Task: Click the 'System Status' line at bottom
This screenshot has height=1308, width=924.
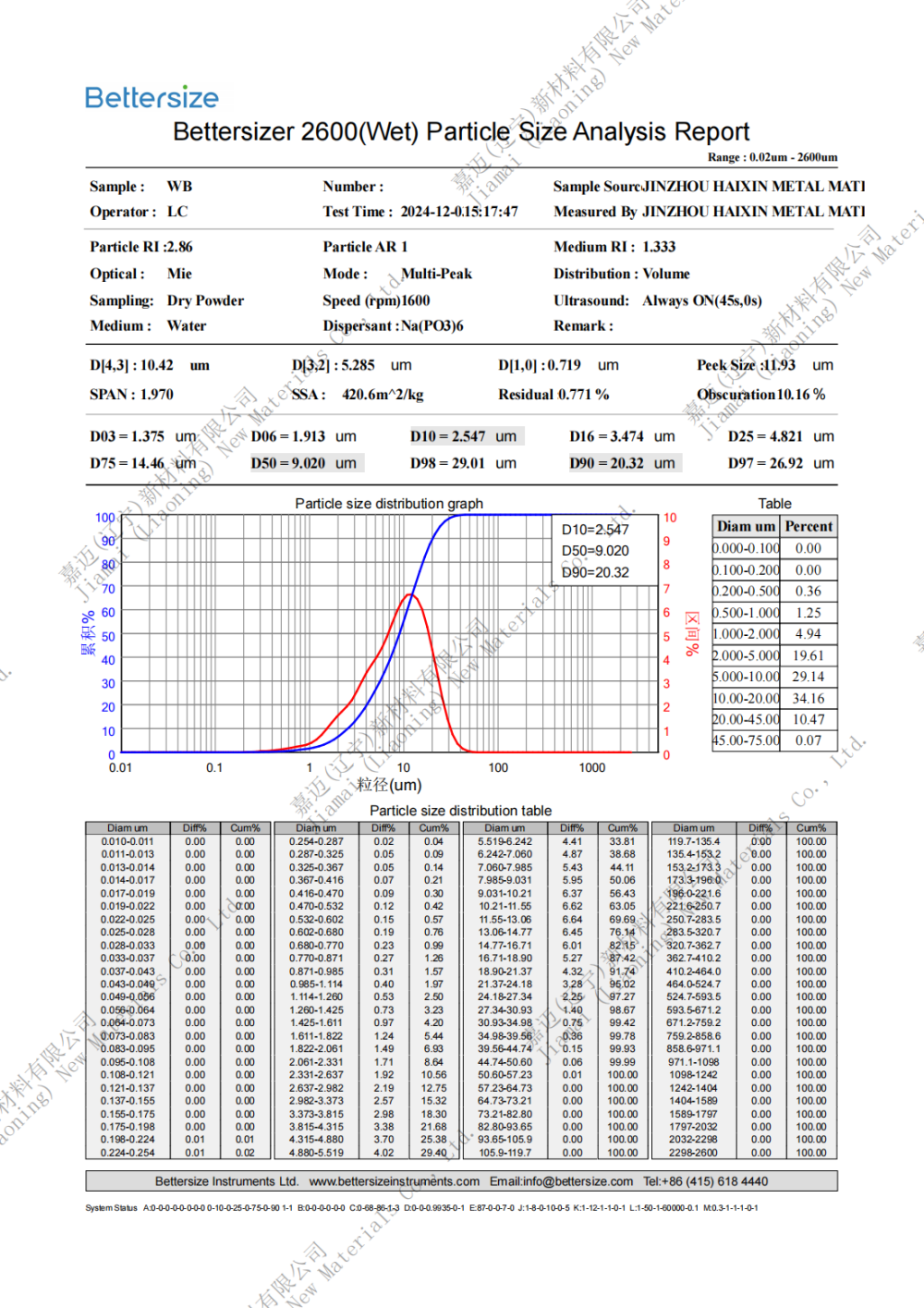Action: point(421,1208)
